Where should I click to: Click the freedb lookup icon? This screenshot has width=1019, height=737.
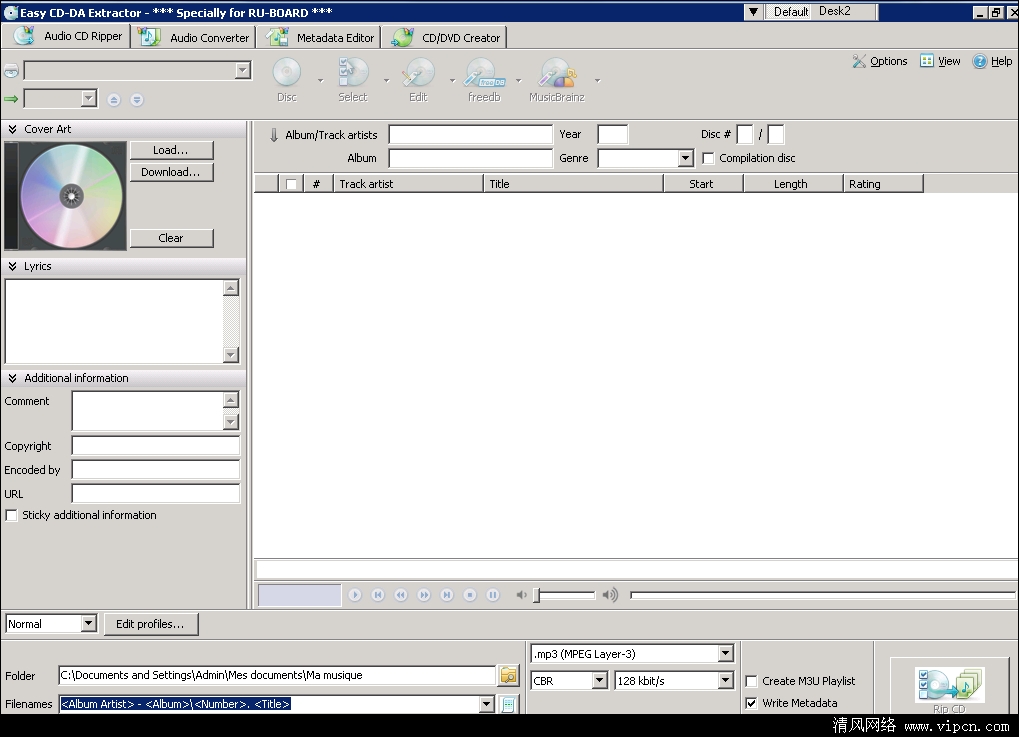(484, 73)
